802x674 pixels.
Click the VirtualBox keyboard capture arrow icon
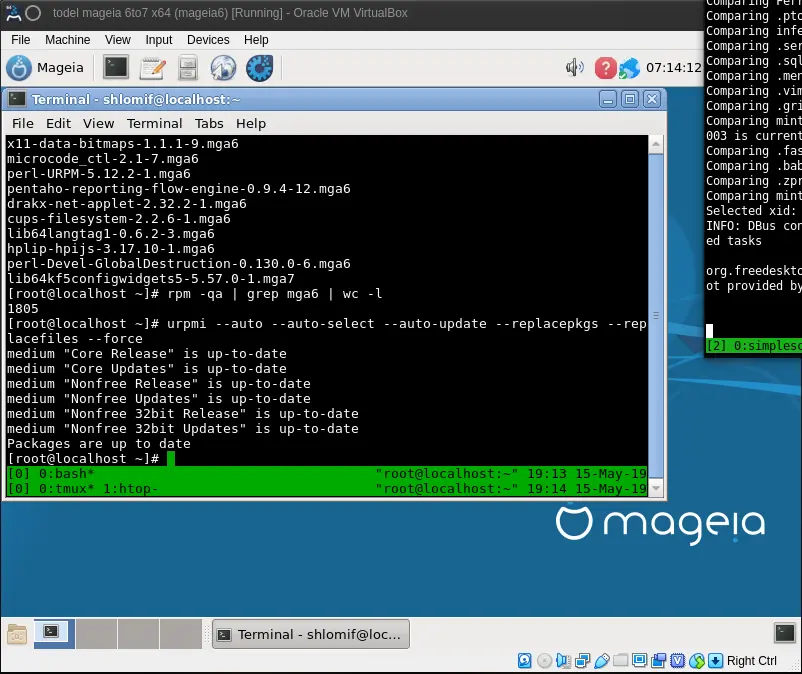(x=716, y=661)
